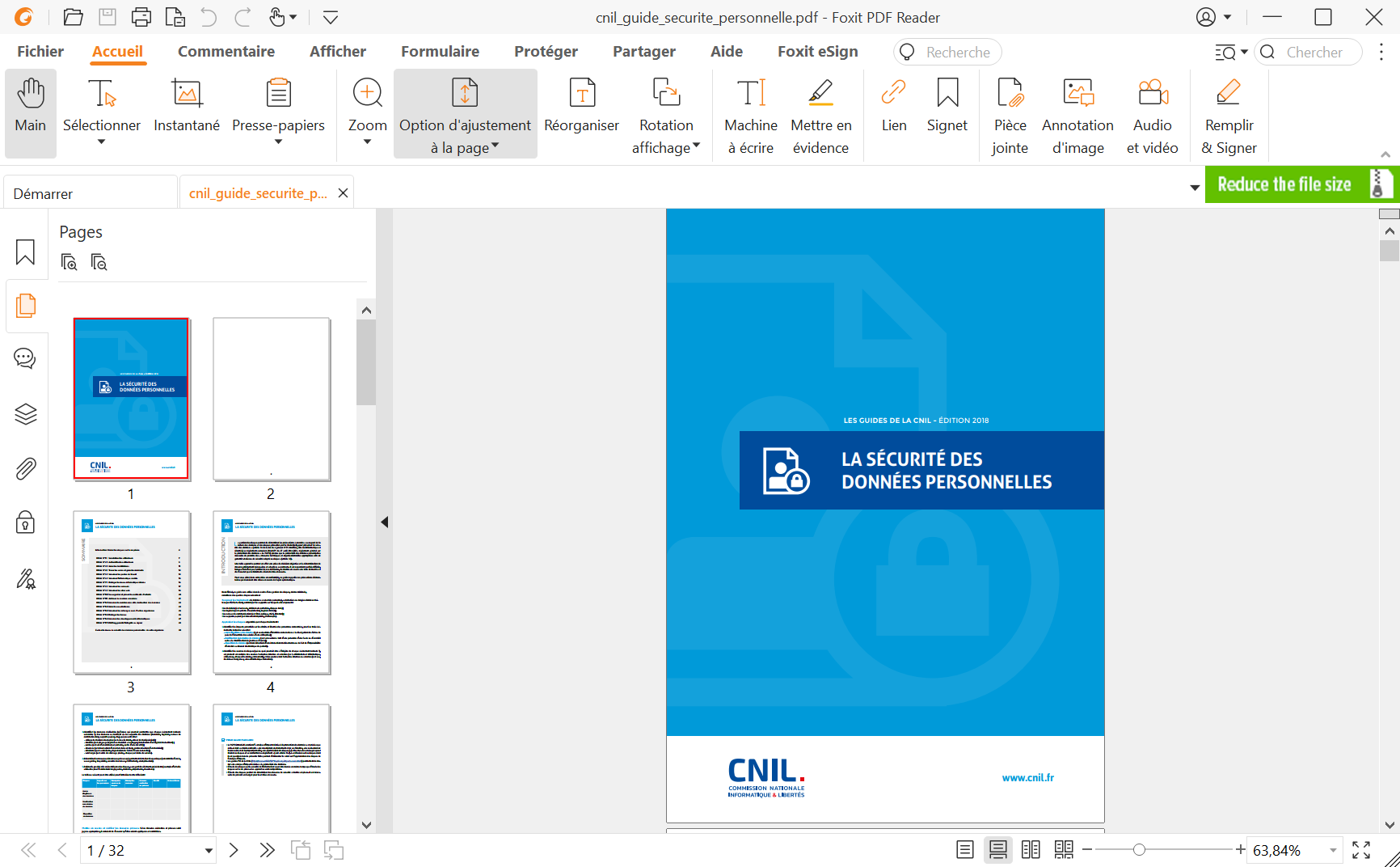Open the Fichier menu
This screenshot has width=1400, height=867.
(x=40, y=52)
